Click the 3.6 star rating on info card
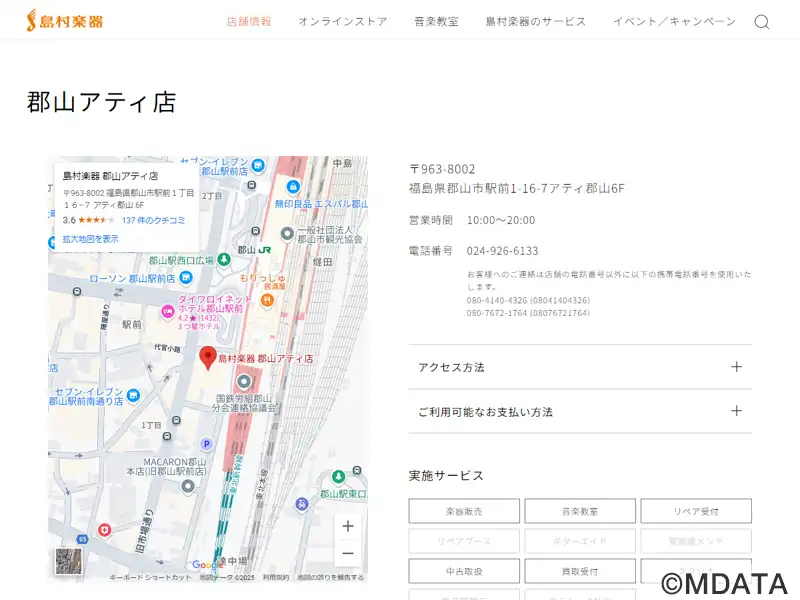This screenshot has width=800, height=600. point(88,220)
